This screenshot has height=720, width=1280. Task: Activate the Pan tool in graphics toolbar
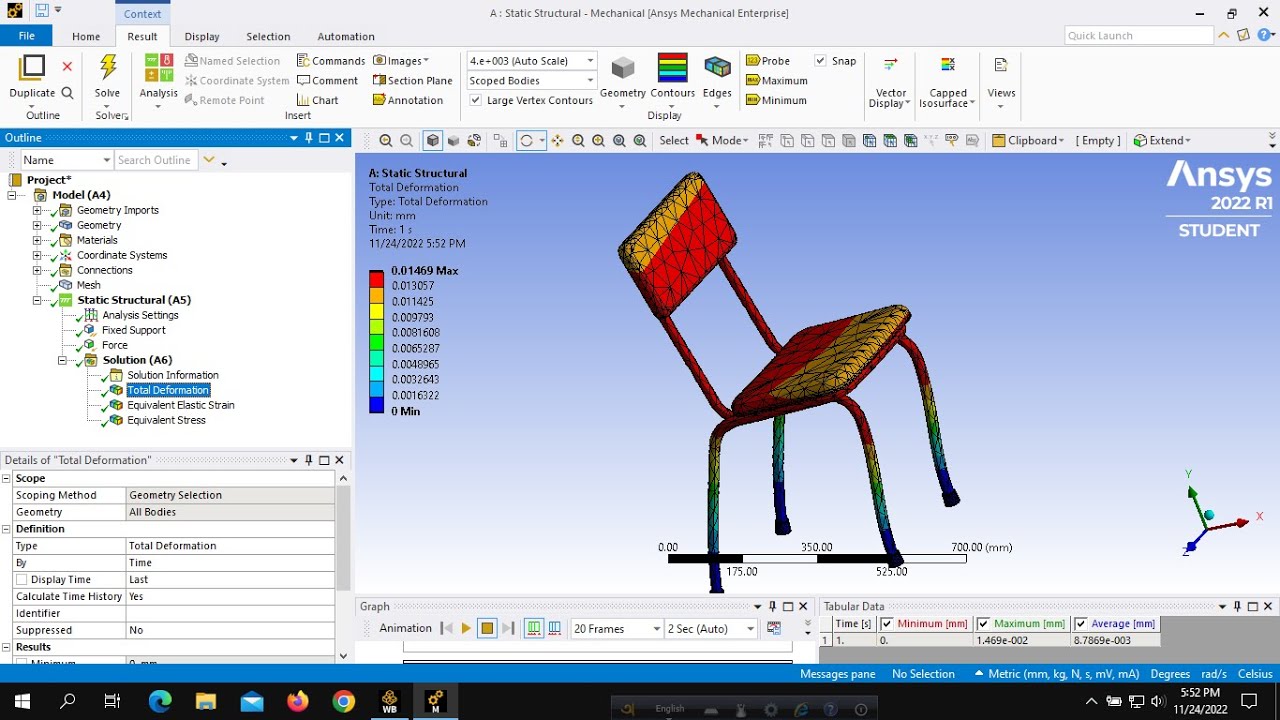tap(557, 141)
